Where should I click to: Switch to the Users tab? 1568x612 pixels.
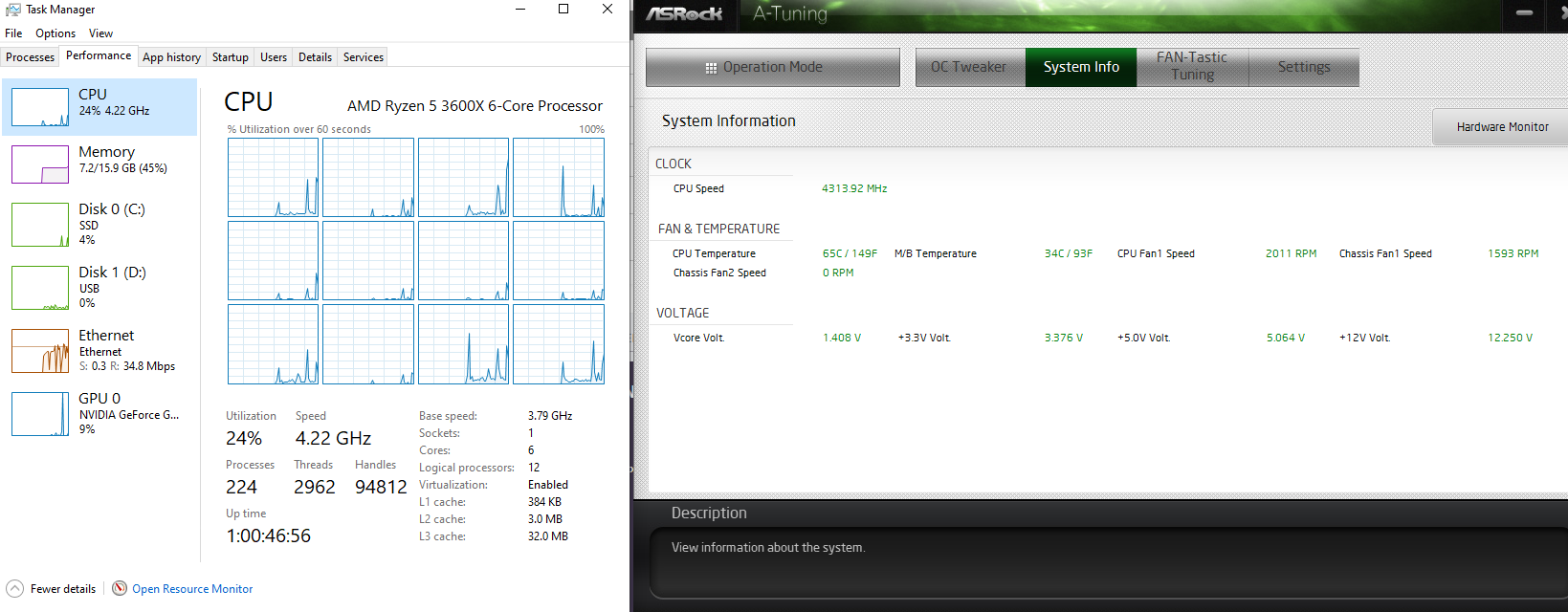[x=274, y=57]
